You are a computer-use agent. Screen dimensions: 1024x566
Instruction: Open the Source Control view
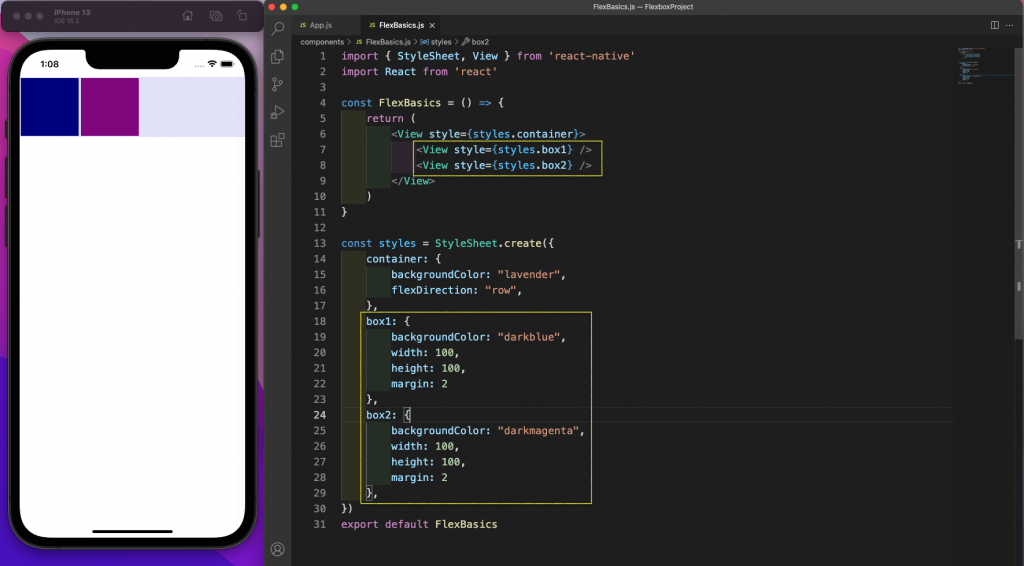coord(278,84)
